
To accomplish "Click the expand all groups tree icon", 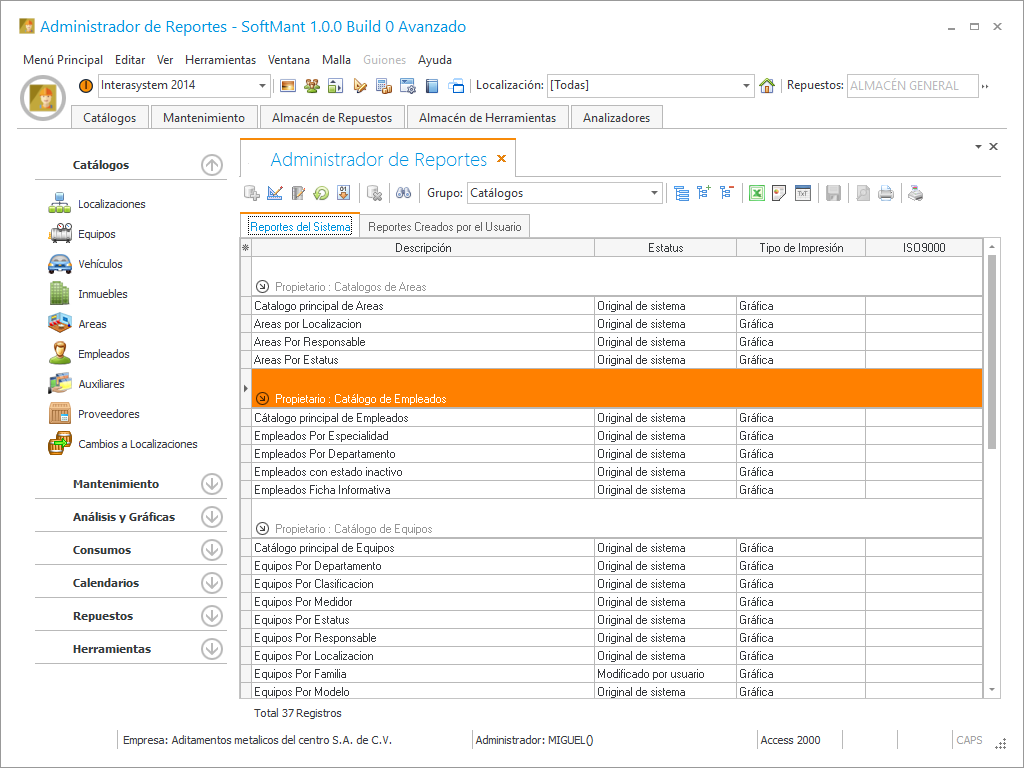I will 703,193.
